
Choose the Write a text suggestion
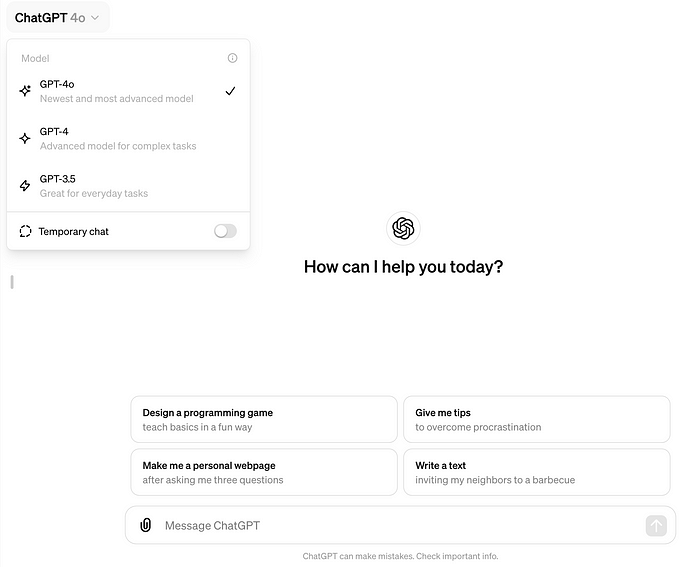coord(537,472)
